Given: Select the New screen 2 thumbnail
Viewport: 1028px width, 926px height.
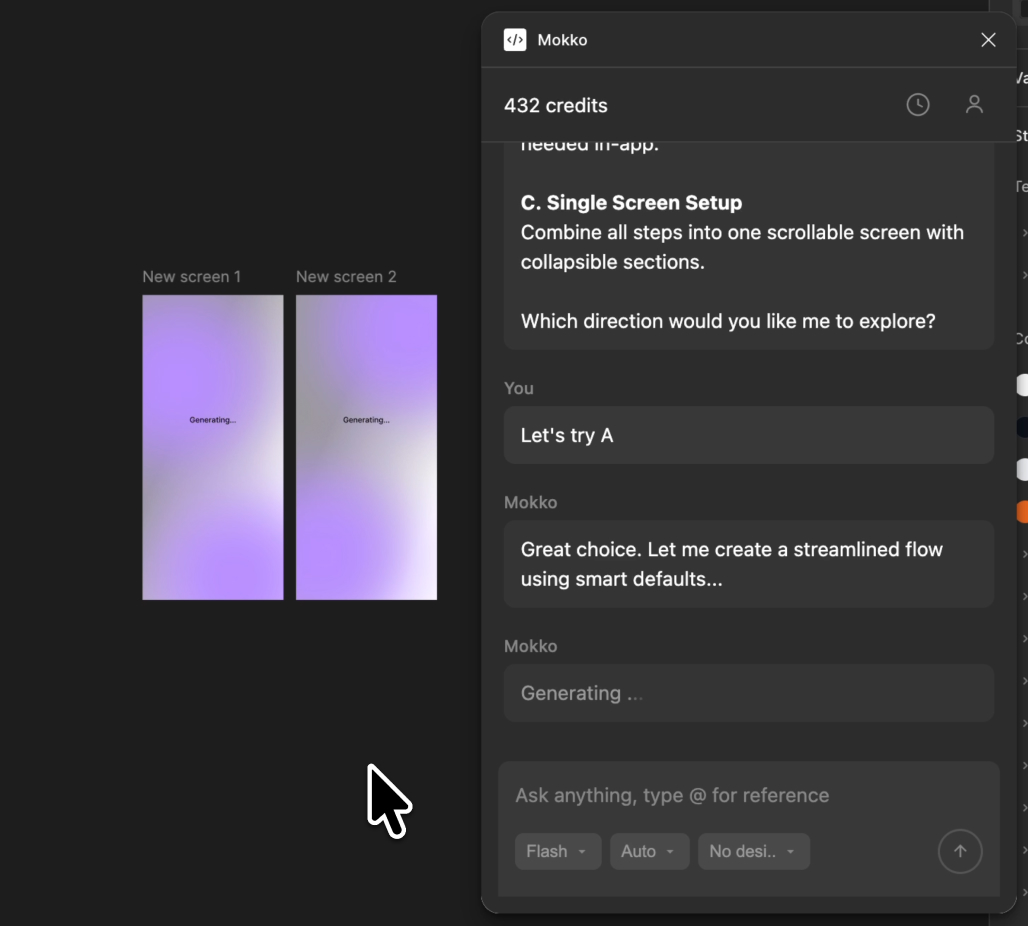Looking at the screenshot, I should pos(366,447).
